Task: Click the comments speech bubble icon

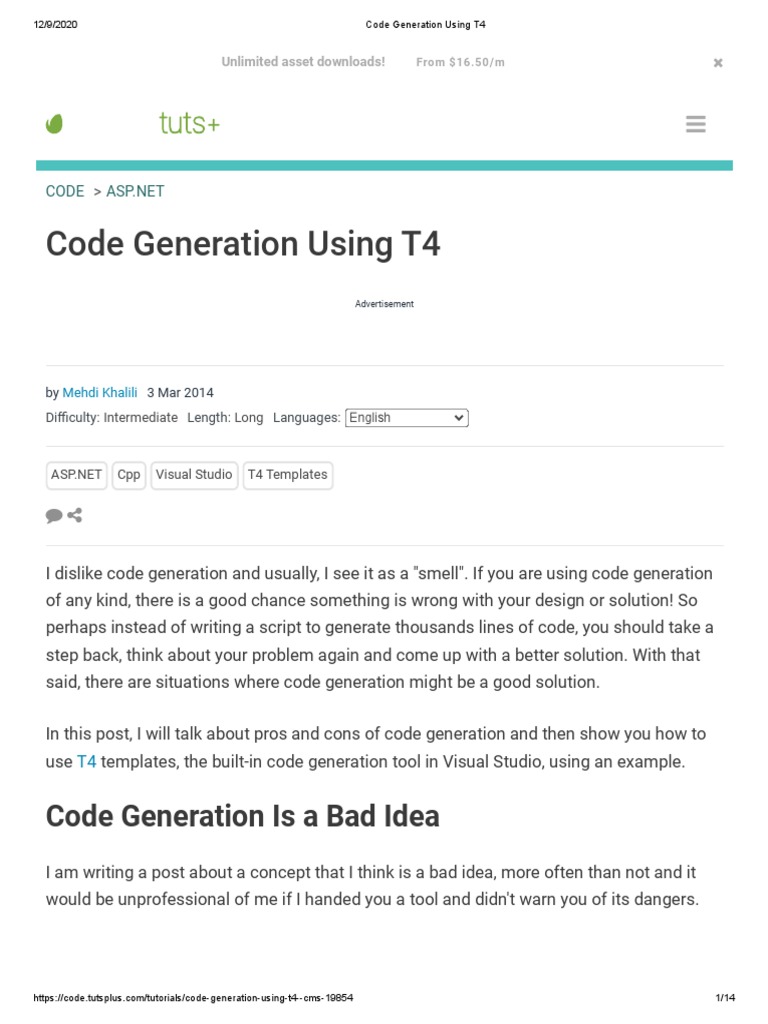Action: 54,516
